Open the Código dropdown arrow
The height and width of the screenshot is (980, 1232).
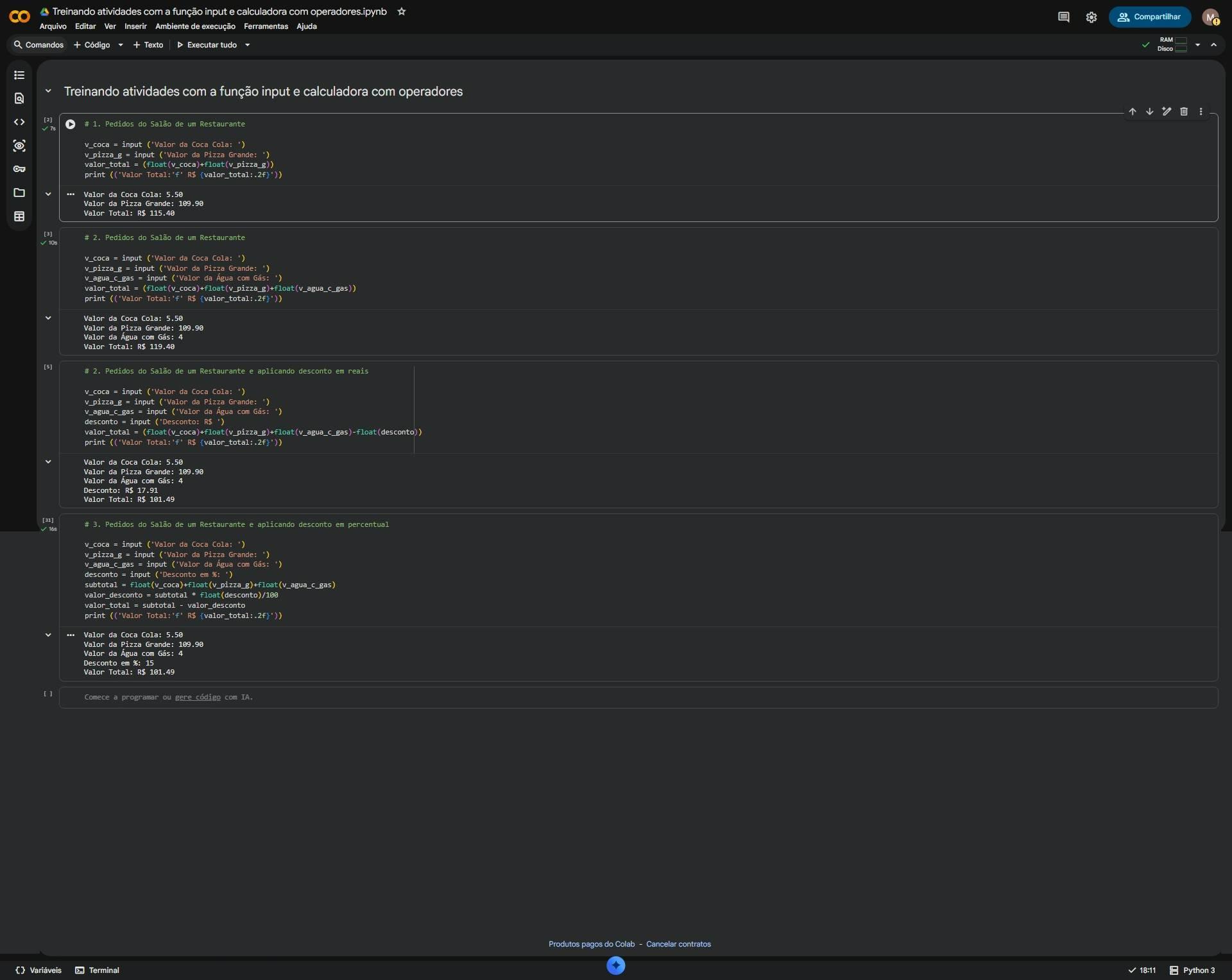120,45
